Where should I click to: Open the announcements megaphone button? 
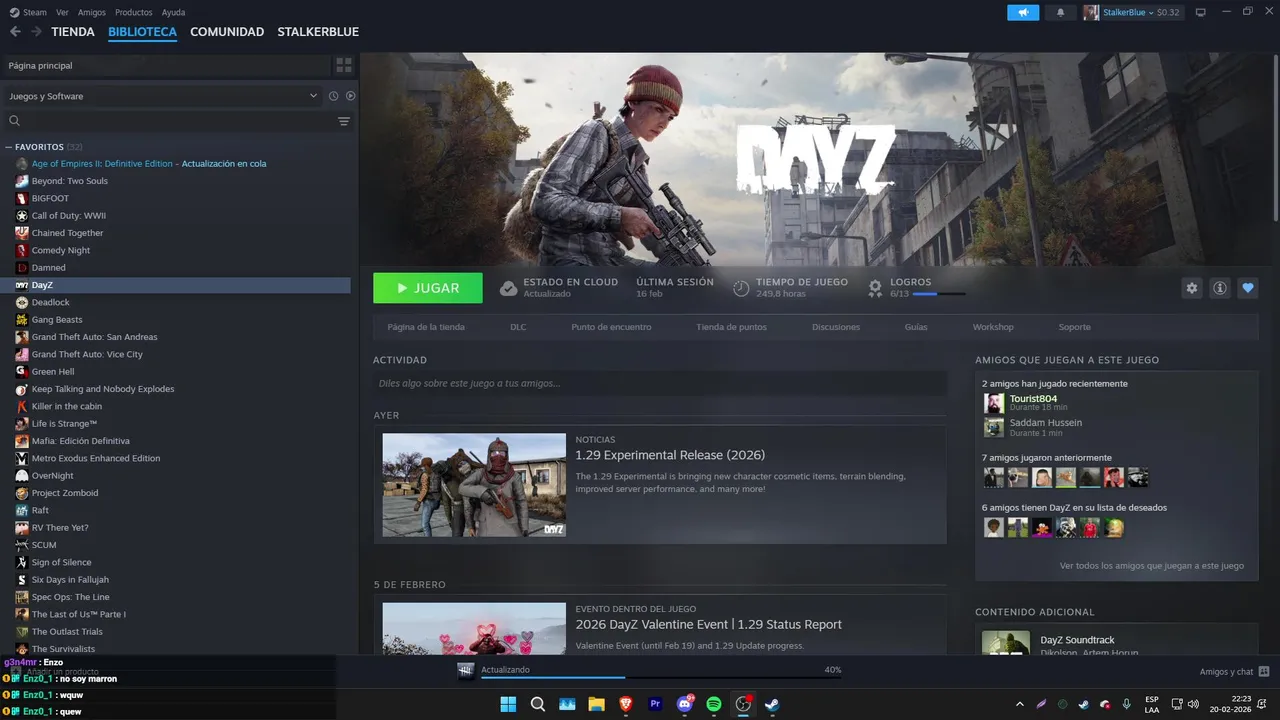[x=1023, y=12]
